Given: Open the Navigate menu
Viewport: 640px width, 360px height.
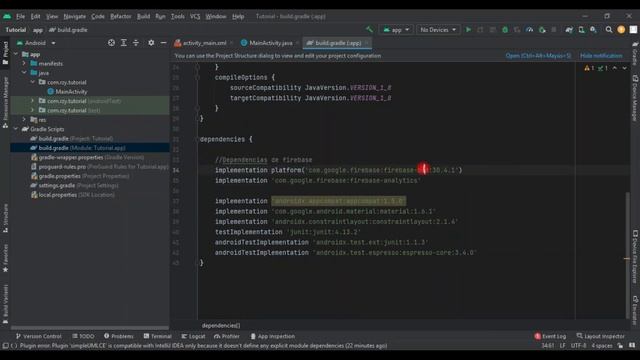Looking at the screenshot, I should coord(75,17).
